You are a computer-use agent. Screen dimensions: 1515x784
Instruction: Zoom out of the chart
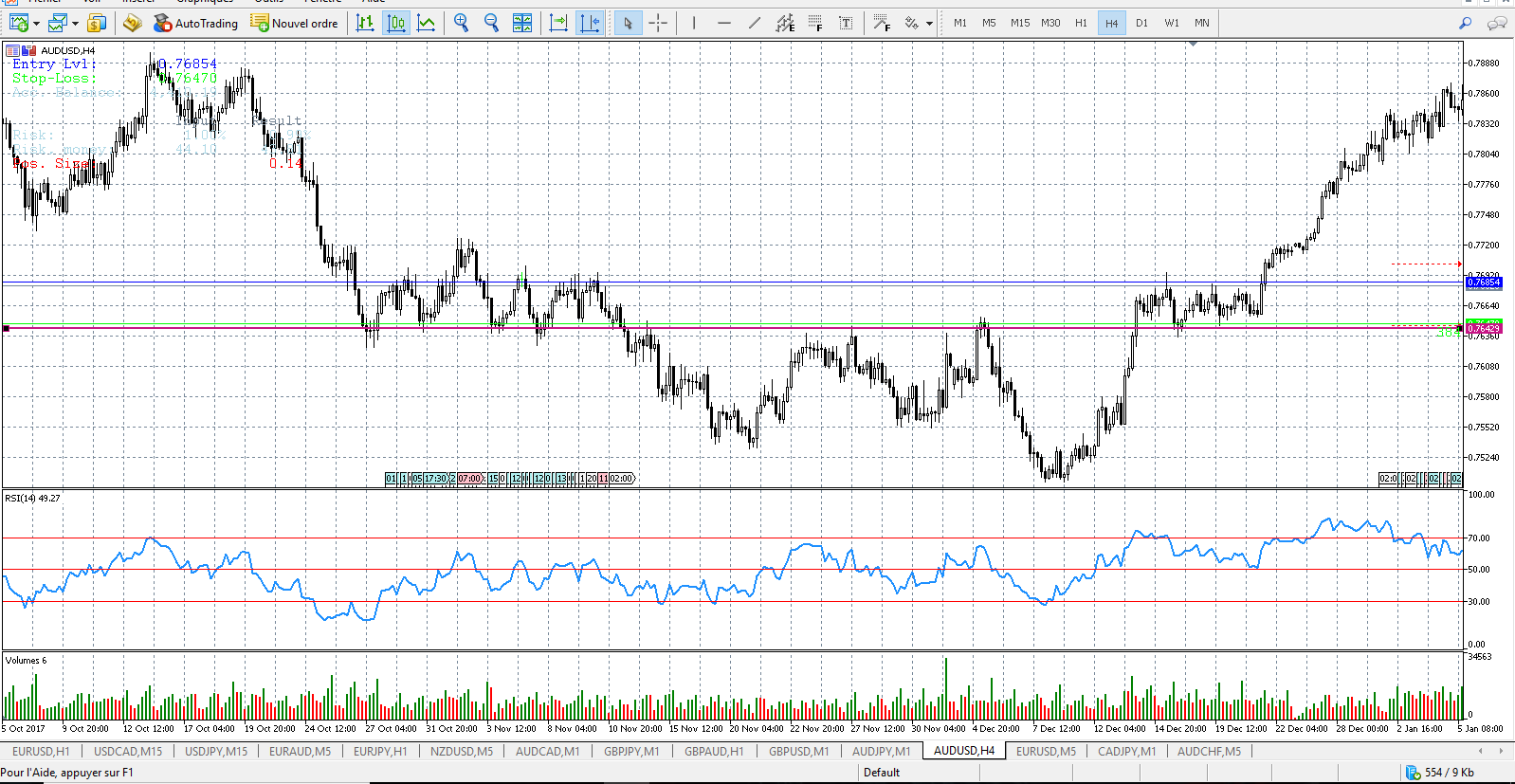[x=491, y=23]
